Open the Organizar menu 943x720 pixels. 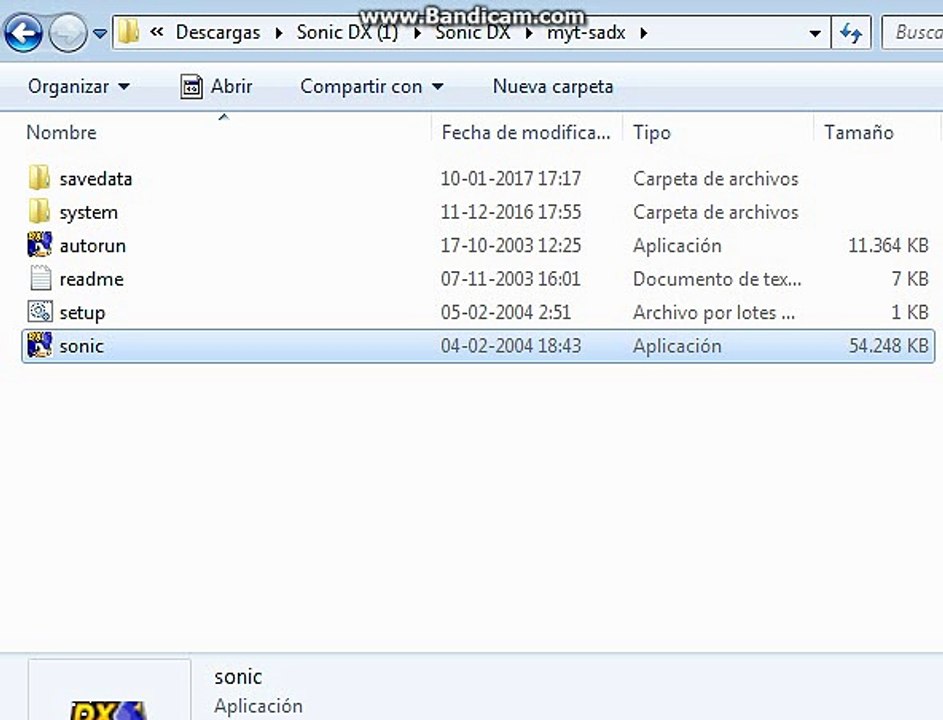[x=78, y=87]
